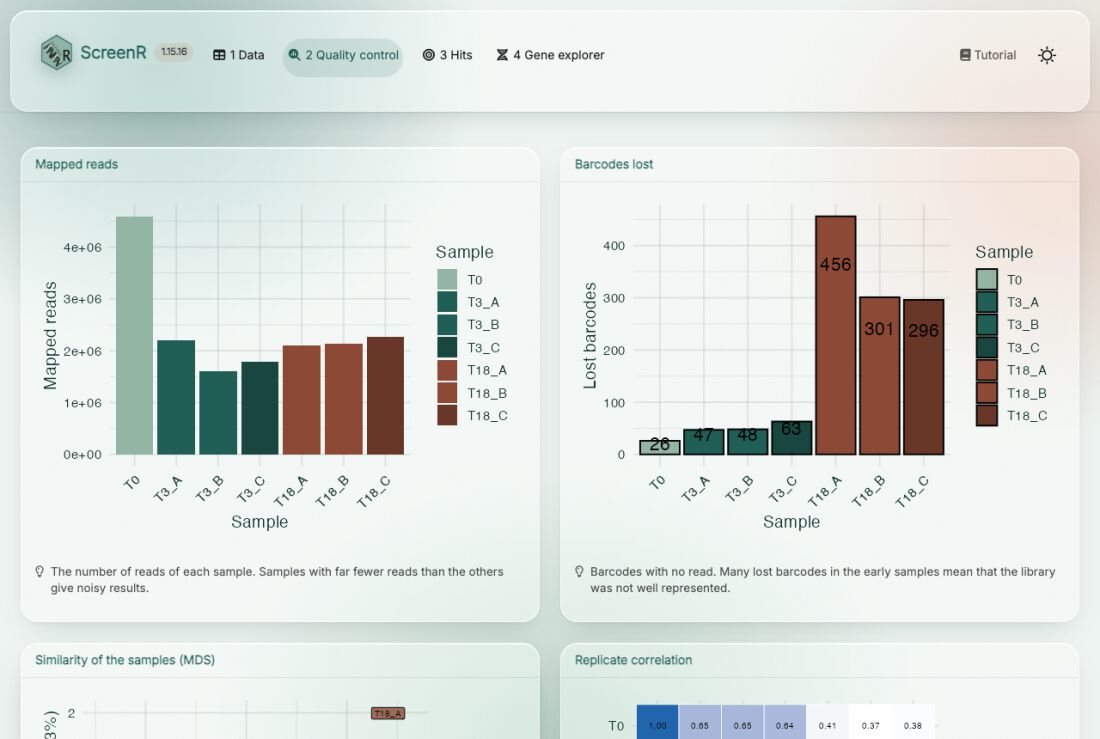Click the 'Mapped reads' y-axis title
This screenshot has width=1100, height=739.
click(x=50, y=335)
